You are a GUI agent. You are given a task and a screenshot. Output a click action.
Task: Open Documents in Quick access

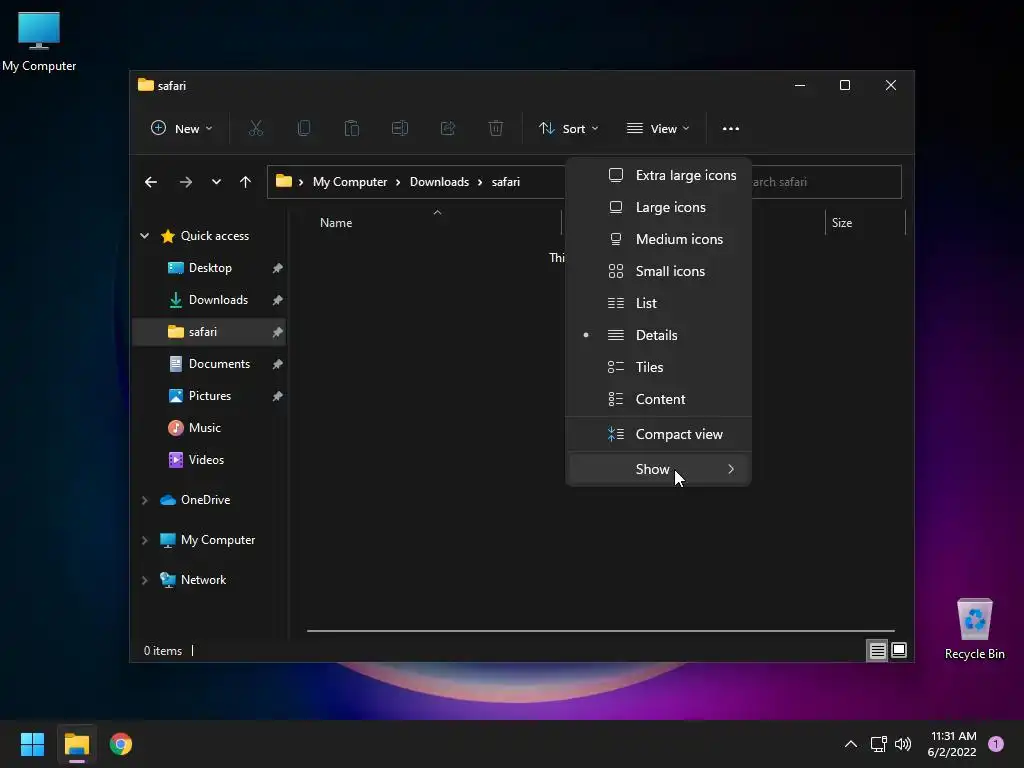[209, 364]
